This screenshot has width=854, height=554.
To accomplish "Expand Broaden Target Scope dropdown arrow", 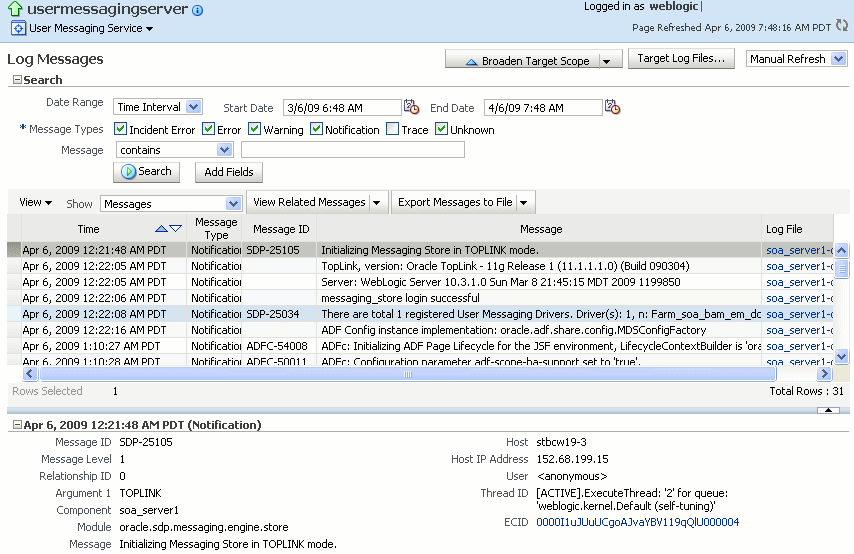I will pos(606,62).
